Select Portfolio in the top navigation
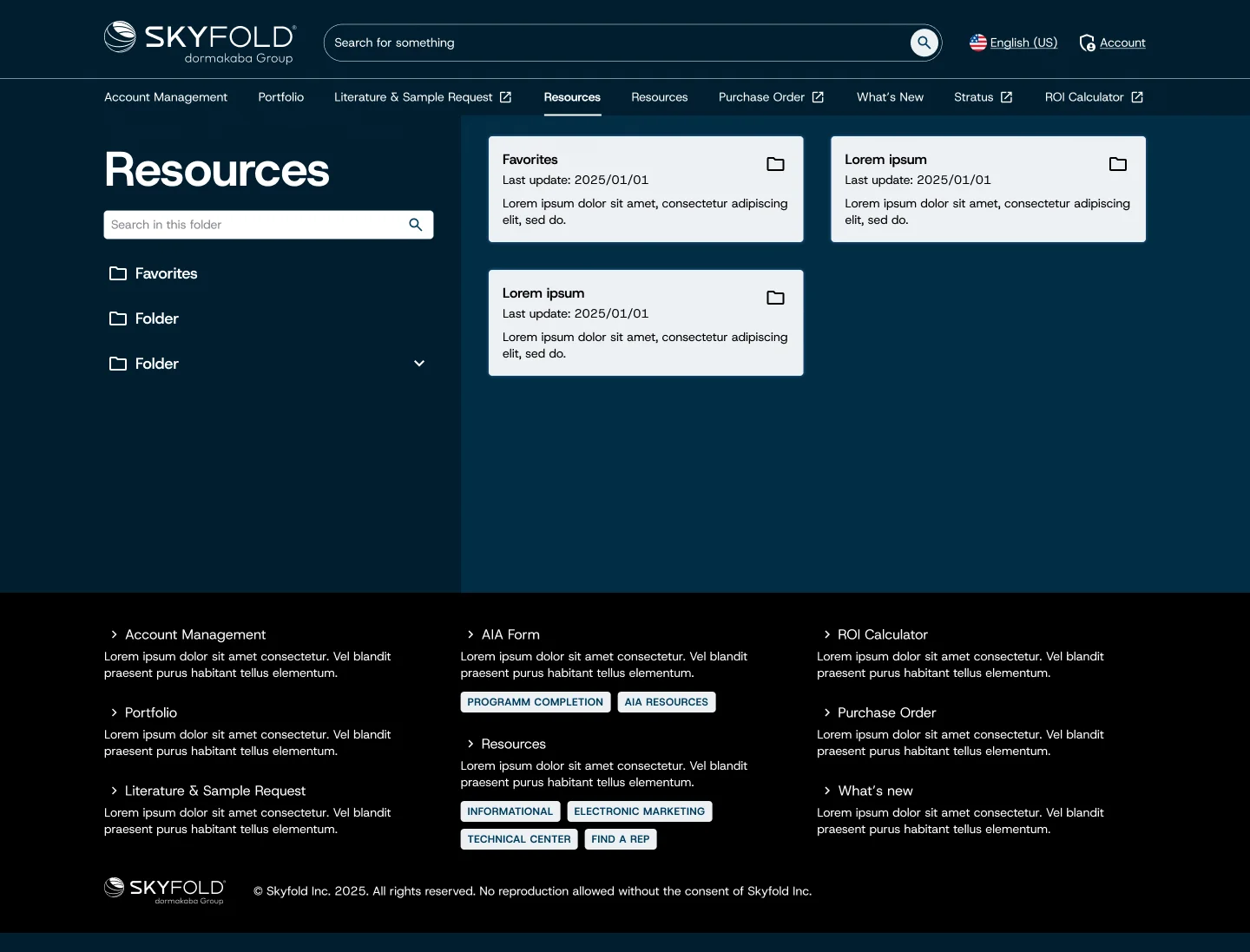 coord(280,97)
